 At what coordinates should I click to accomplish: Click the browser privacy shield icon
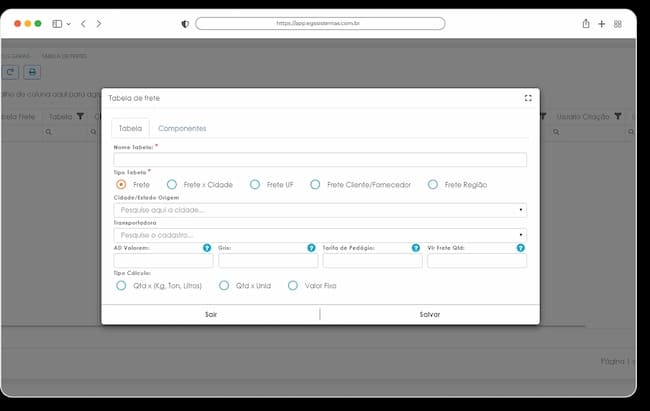click(x=185, y=24)
